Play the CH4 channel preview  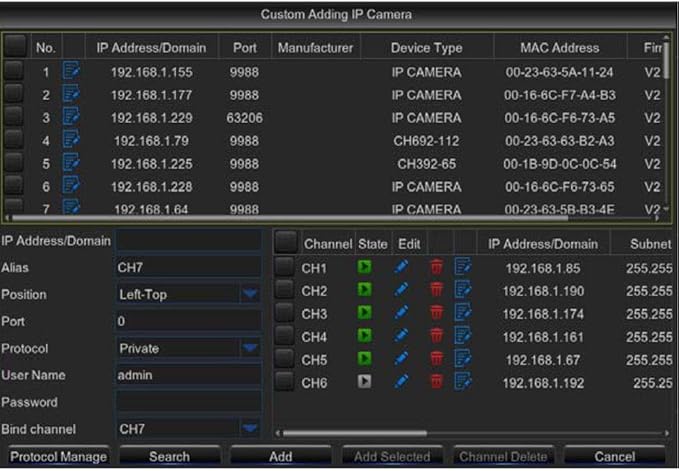(365, 336)
